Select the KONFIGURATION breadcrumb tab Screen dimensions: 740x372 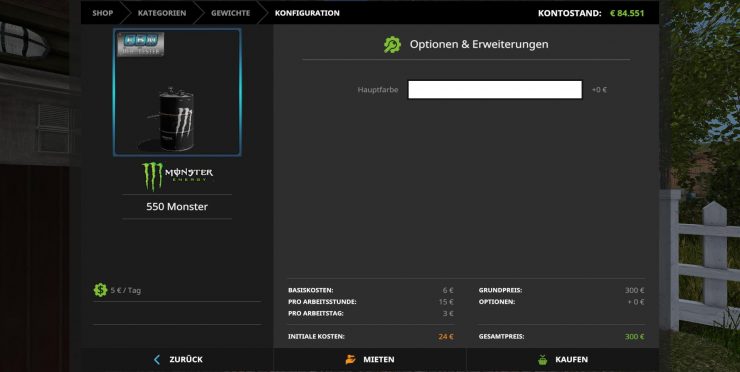pyautogui.click(x=307, y=13)
